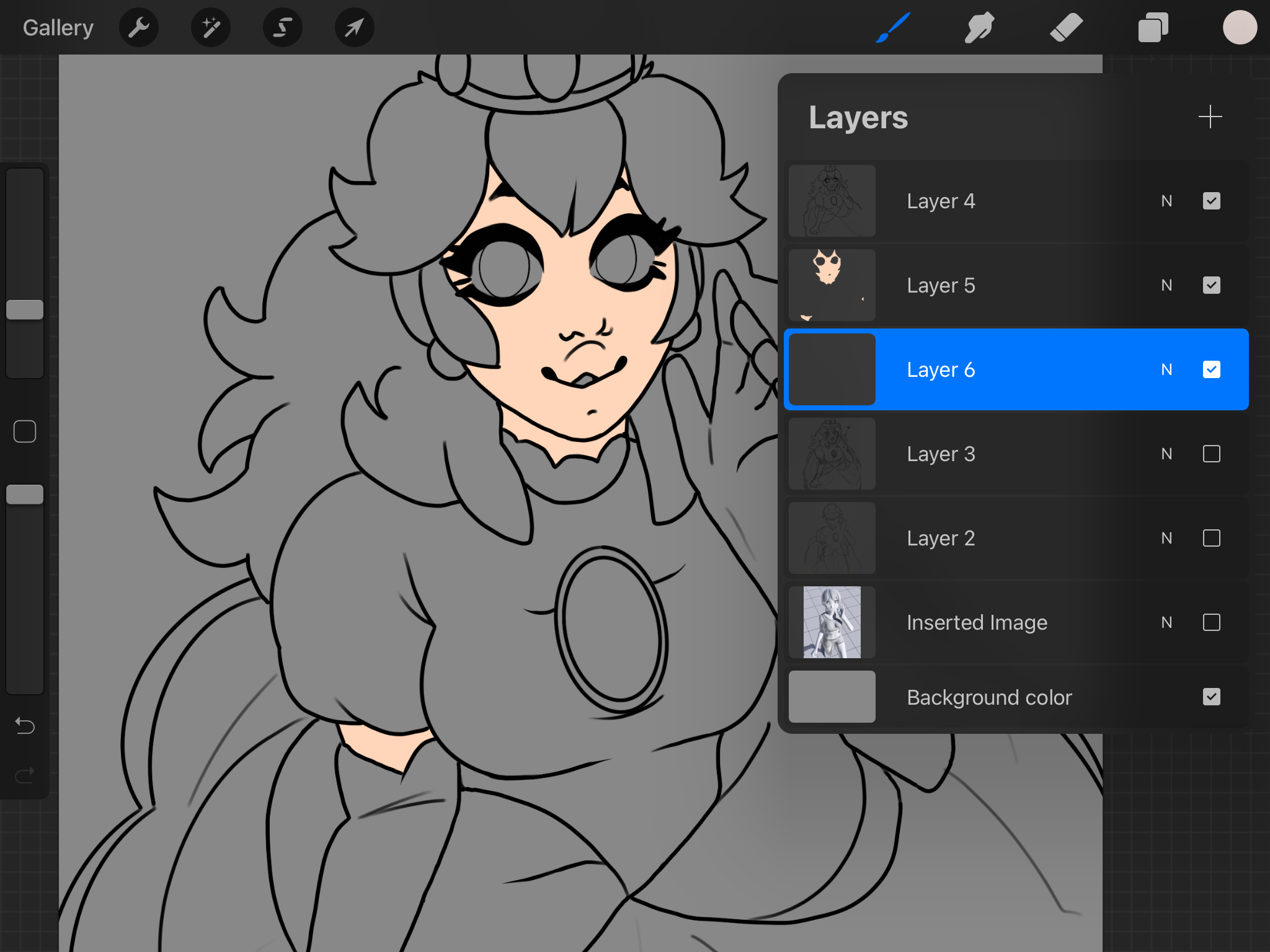Image resolution: width=1270 pixels, height=952 pixels.
Task: Select the Brush tool
Action: [893, 27]
